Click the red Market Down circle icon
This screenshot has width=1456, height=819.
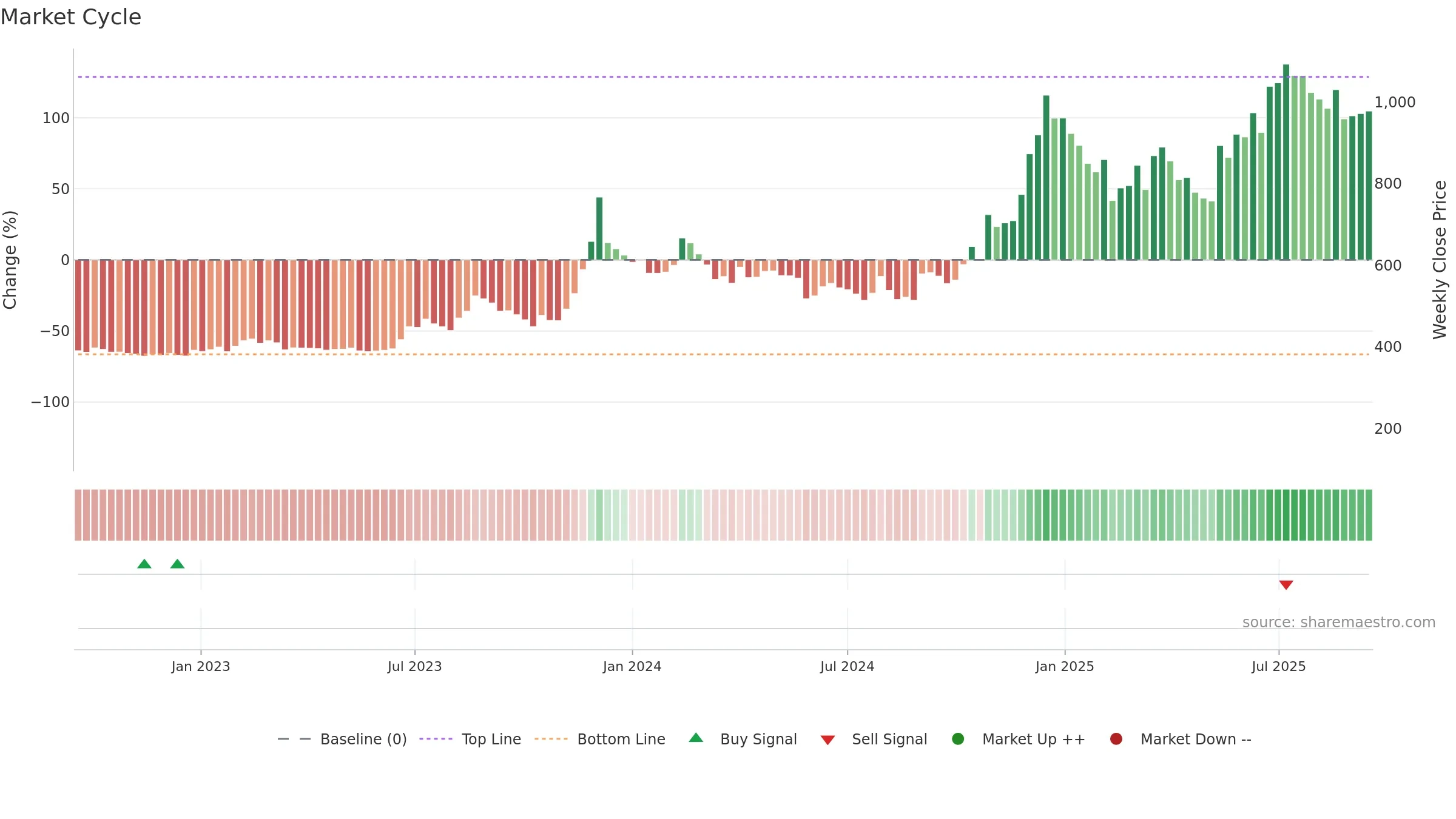[1116, 739]
